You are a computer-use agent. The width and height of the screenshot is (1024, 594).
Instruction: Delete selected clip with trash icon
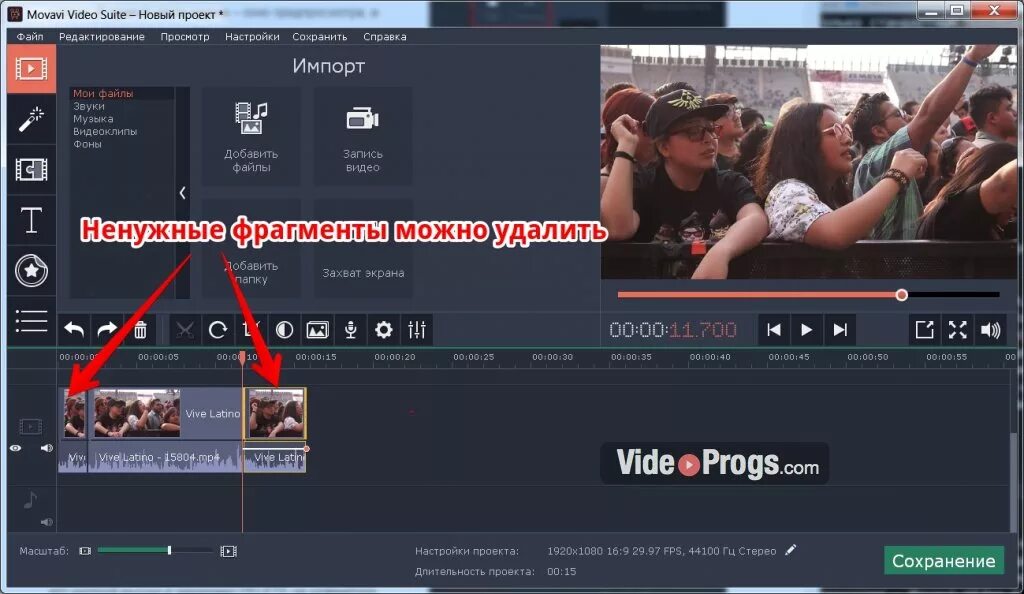140,330
